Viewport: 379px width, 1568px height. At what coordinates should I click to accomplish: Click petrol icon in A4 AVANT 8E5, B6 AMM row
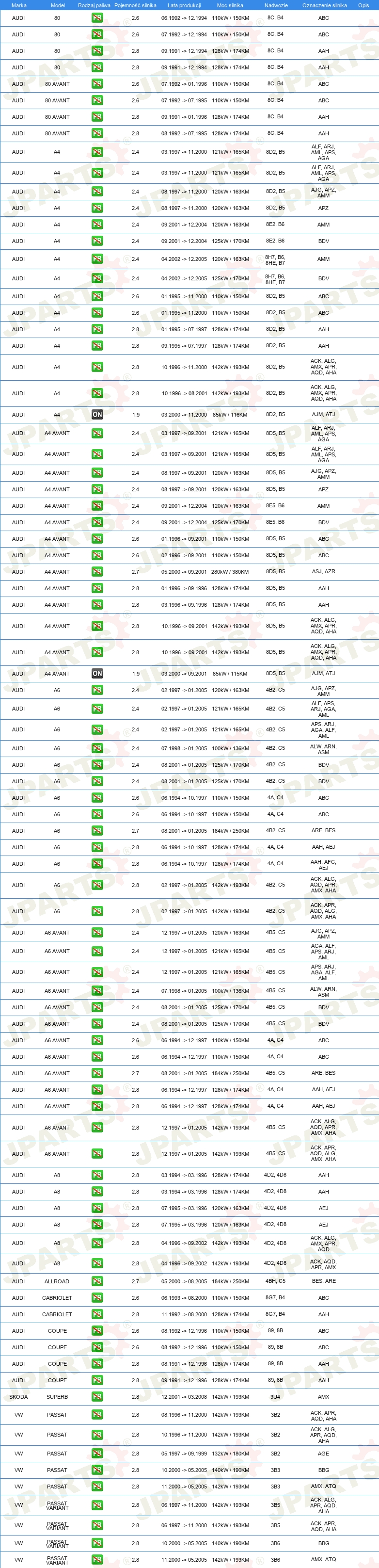[97, 506]
